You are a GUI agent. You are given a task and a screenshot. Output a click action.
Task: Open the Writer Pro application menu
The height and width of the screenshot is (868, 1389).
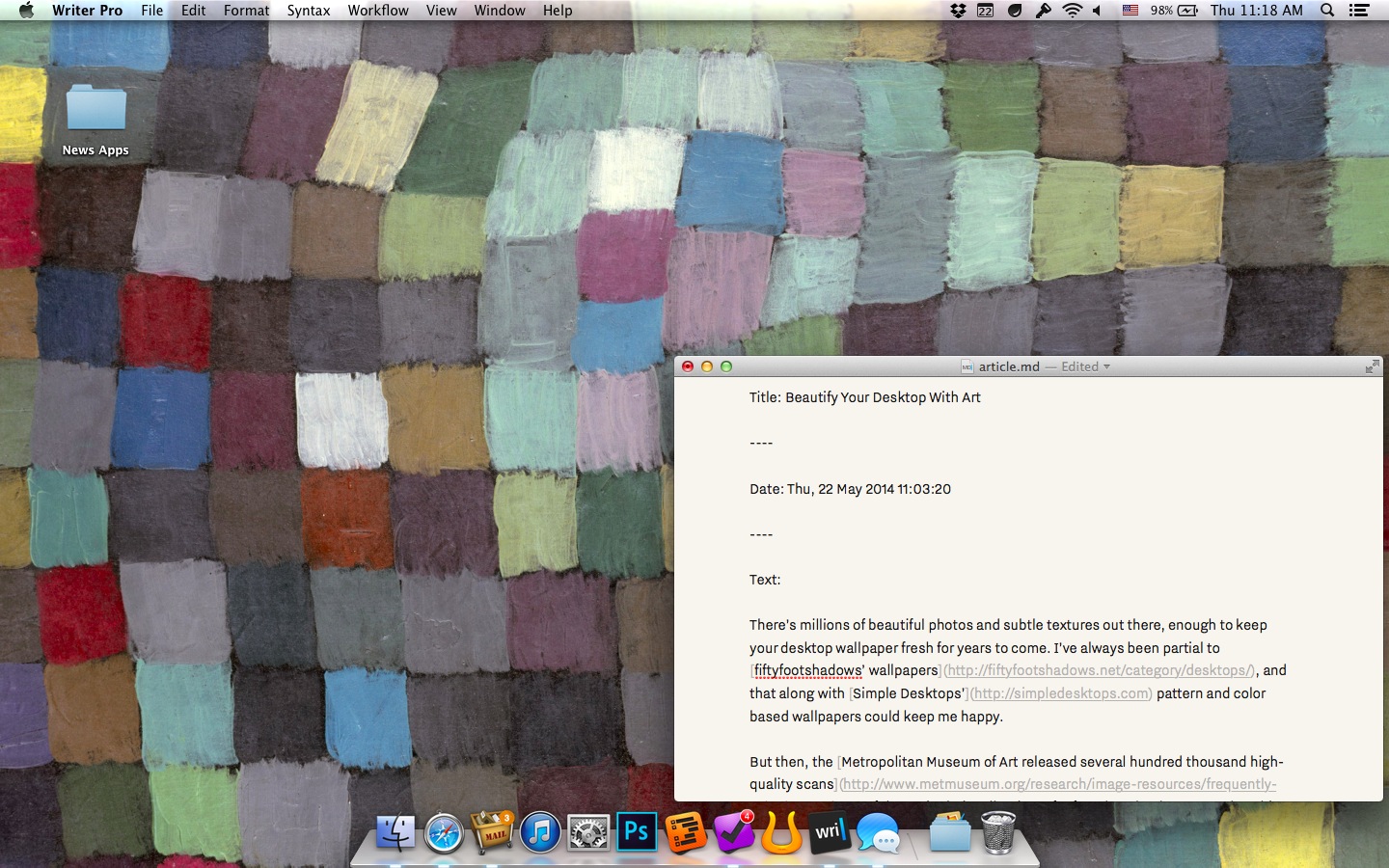(x=87, y=11)
